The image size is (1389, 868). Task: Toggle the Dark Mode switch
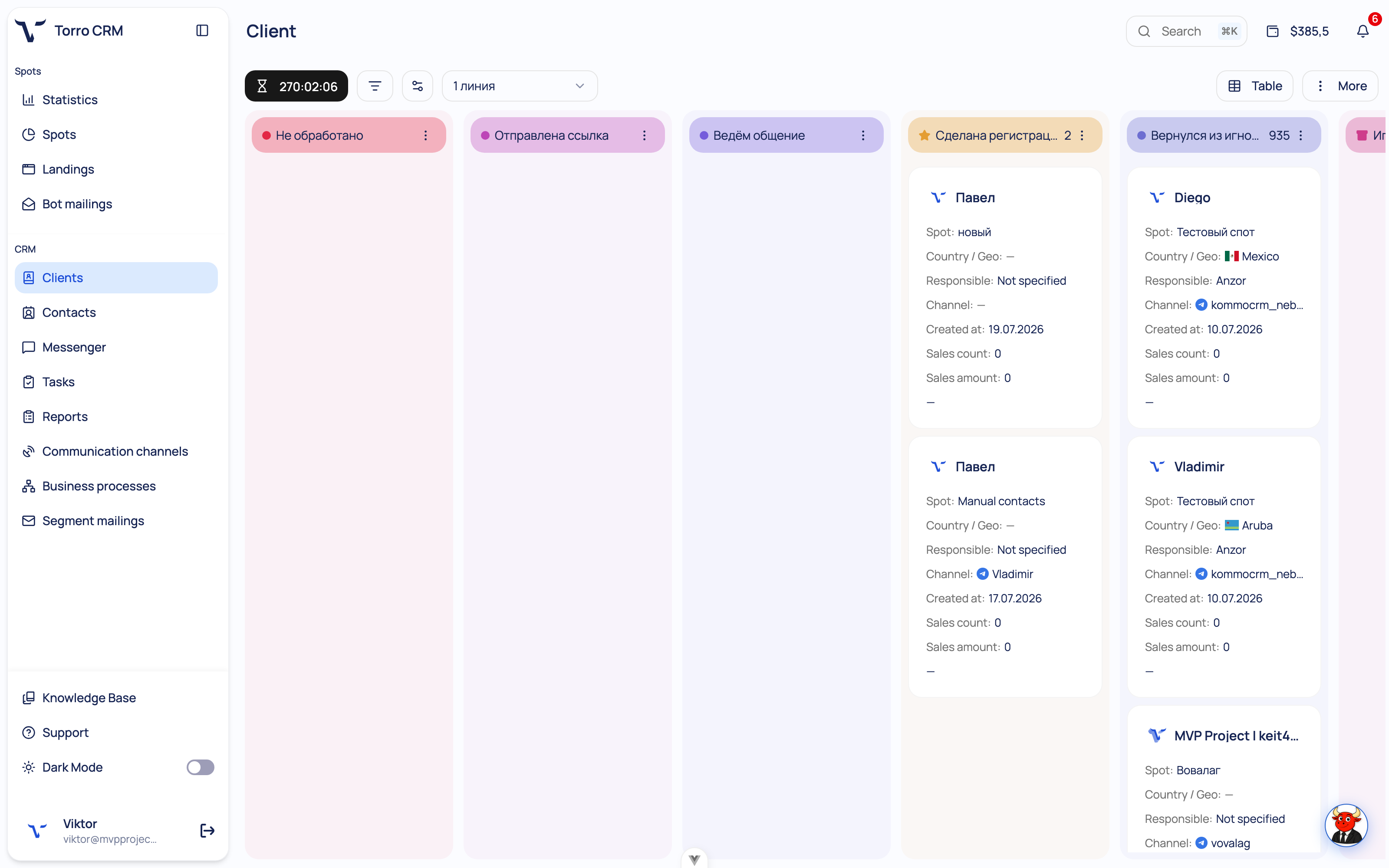click(200, 768)
